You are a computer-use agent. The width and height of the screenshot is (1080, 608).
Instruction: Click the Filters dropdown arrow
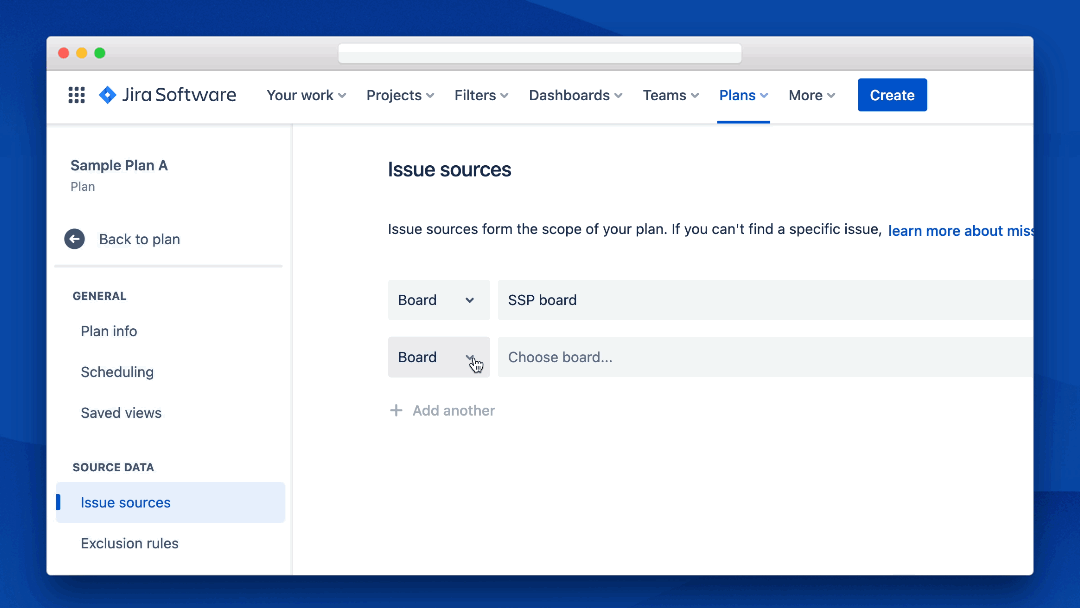(x=505, y=95)
